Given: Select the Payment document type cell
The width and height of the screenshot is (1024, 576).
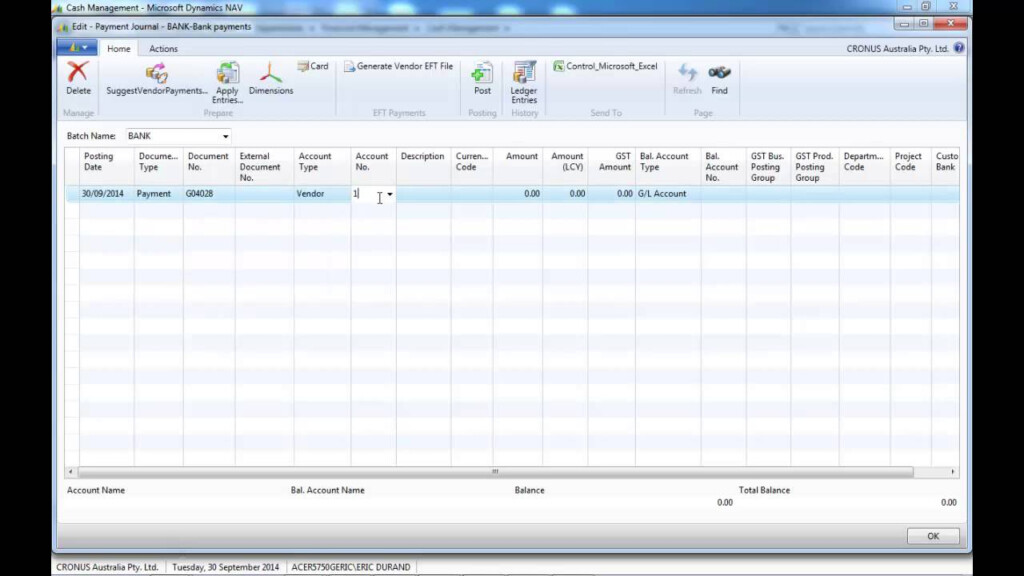Looking at the screenshot, I should [159, 194].
